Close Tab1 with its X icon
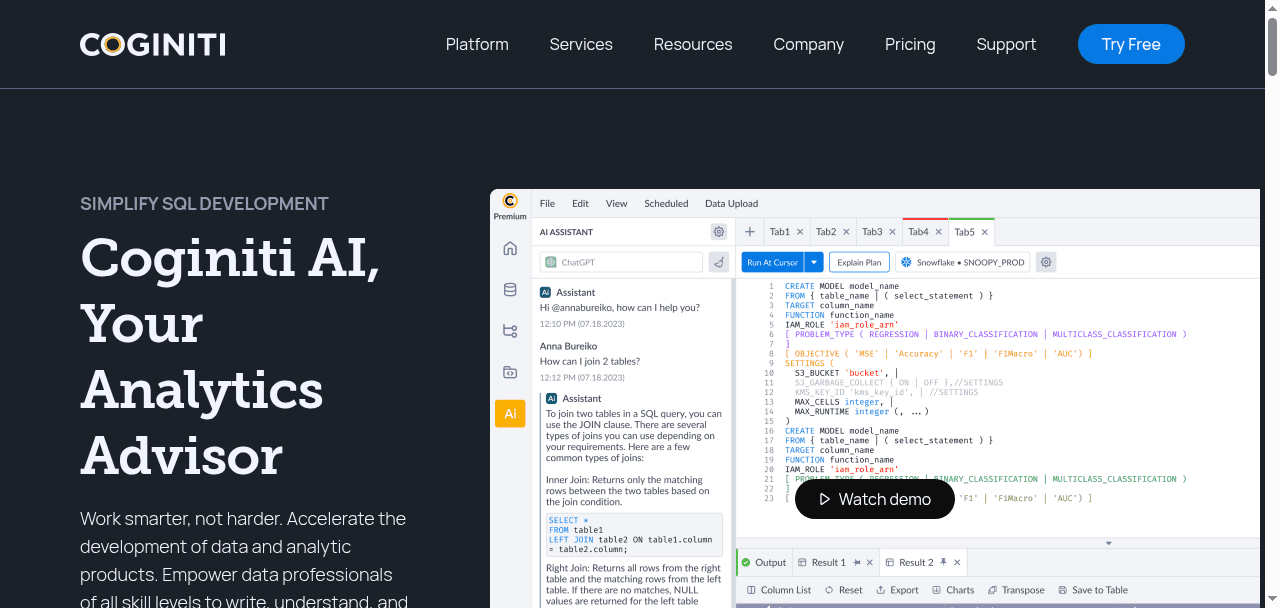Viewport: 1280px width, 608px height. pyautogui.click(x=801, y=232)
